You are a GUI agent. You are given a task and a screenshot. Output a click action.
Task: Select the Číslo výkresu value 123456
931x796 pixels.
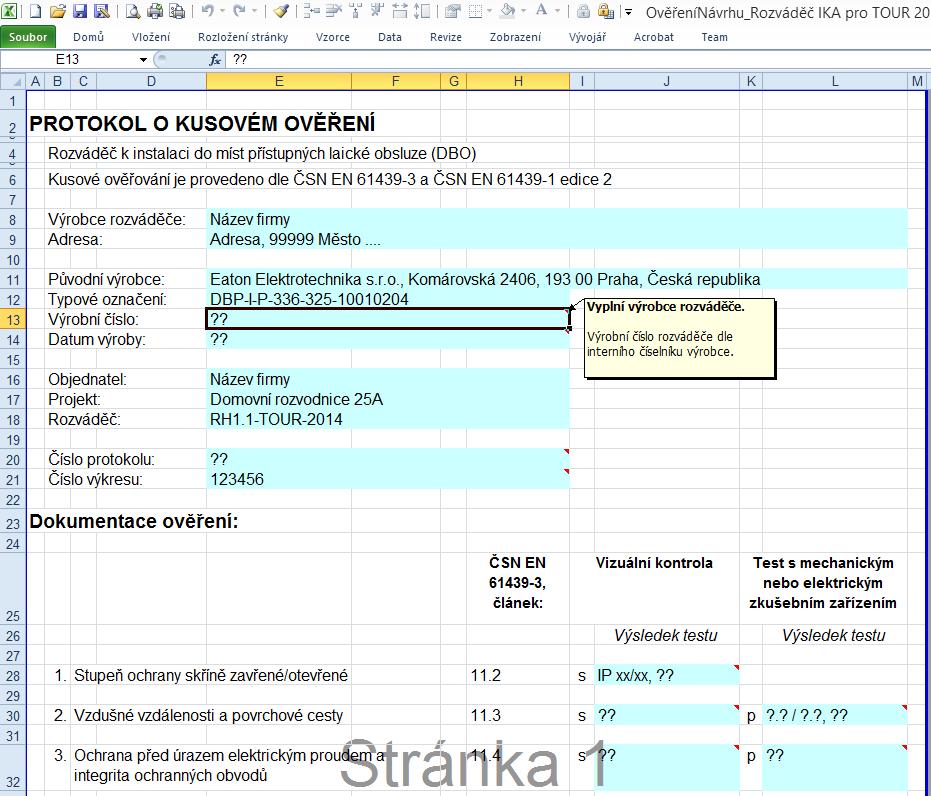388,480
